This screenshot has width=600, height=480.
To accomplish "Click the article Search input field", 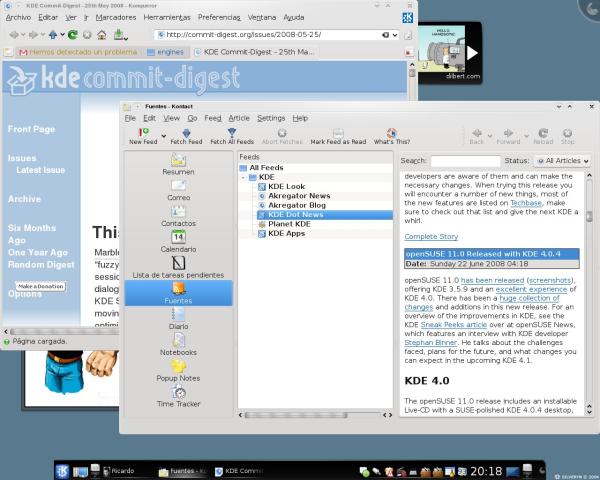I will [465, 161].
